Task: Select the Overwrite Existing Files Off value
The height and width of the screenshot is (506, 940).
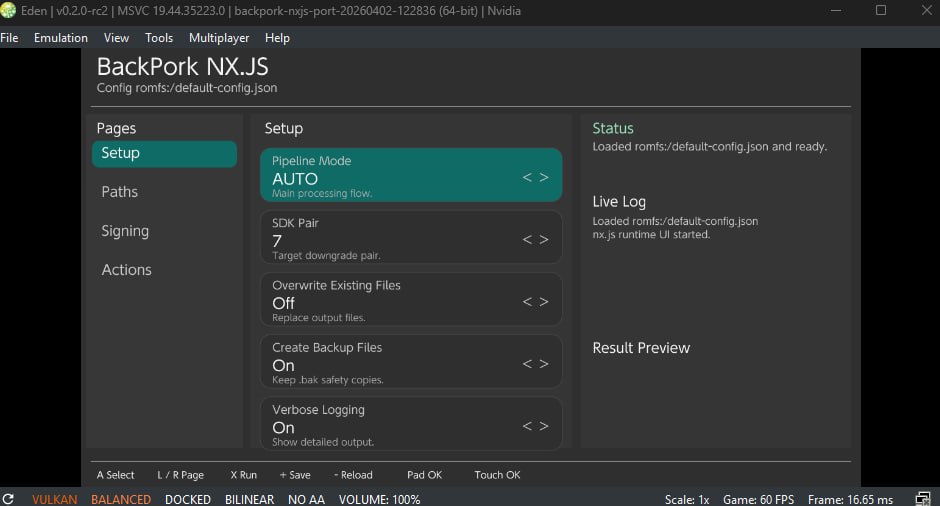Action: [x=284, y=303]
